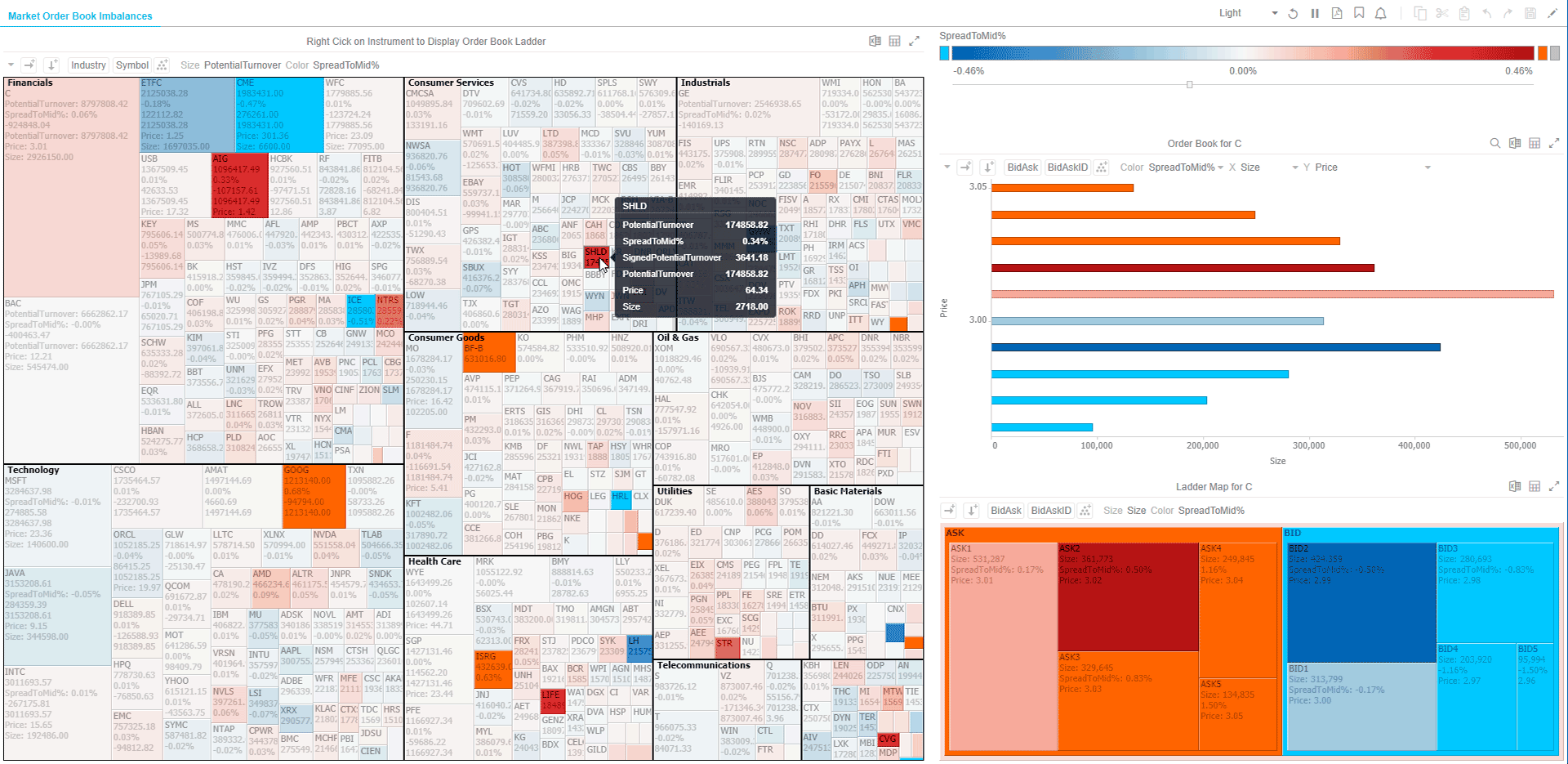Maximize the Order Book for C panel

click(x=1554, y=143)
